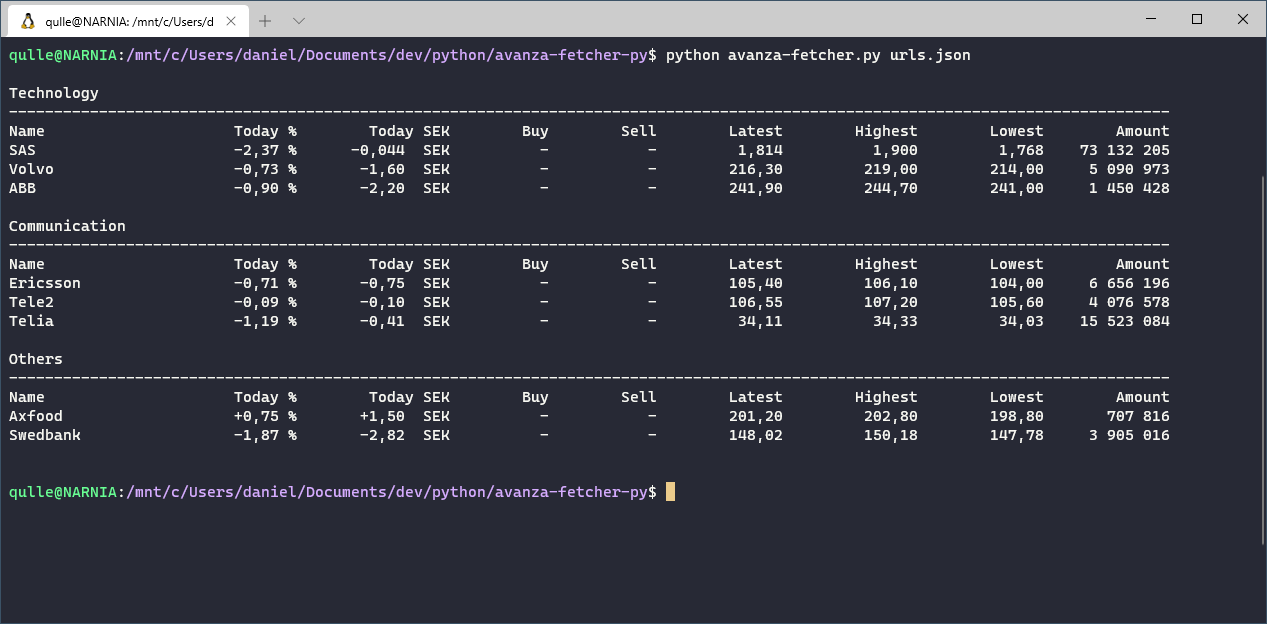Click the Ericsson row name
The width and height of the screenshot is (1267, 624).
(x=45, y=283)
